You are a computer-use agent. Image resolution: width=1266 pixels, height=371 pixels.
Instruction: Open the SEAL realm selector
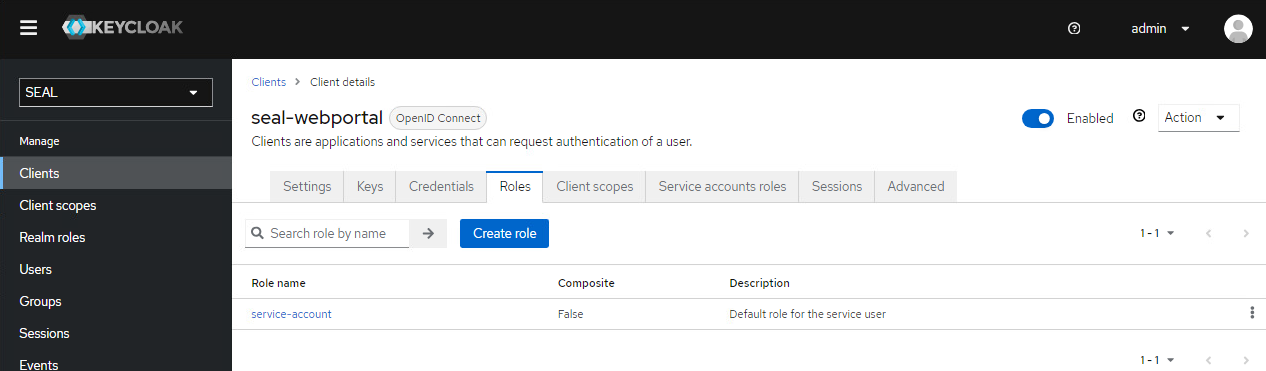tap(116, 92)
